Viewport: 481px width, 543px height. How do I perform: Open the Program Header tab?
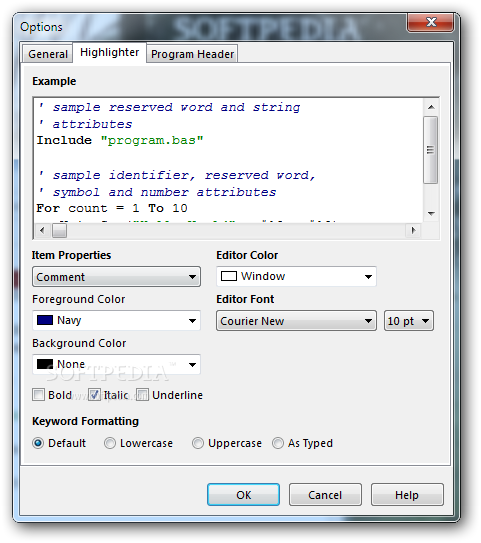pos(193,54)
